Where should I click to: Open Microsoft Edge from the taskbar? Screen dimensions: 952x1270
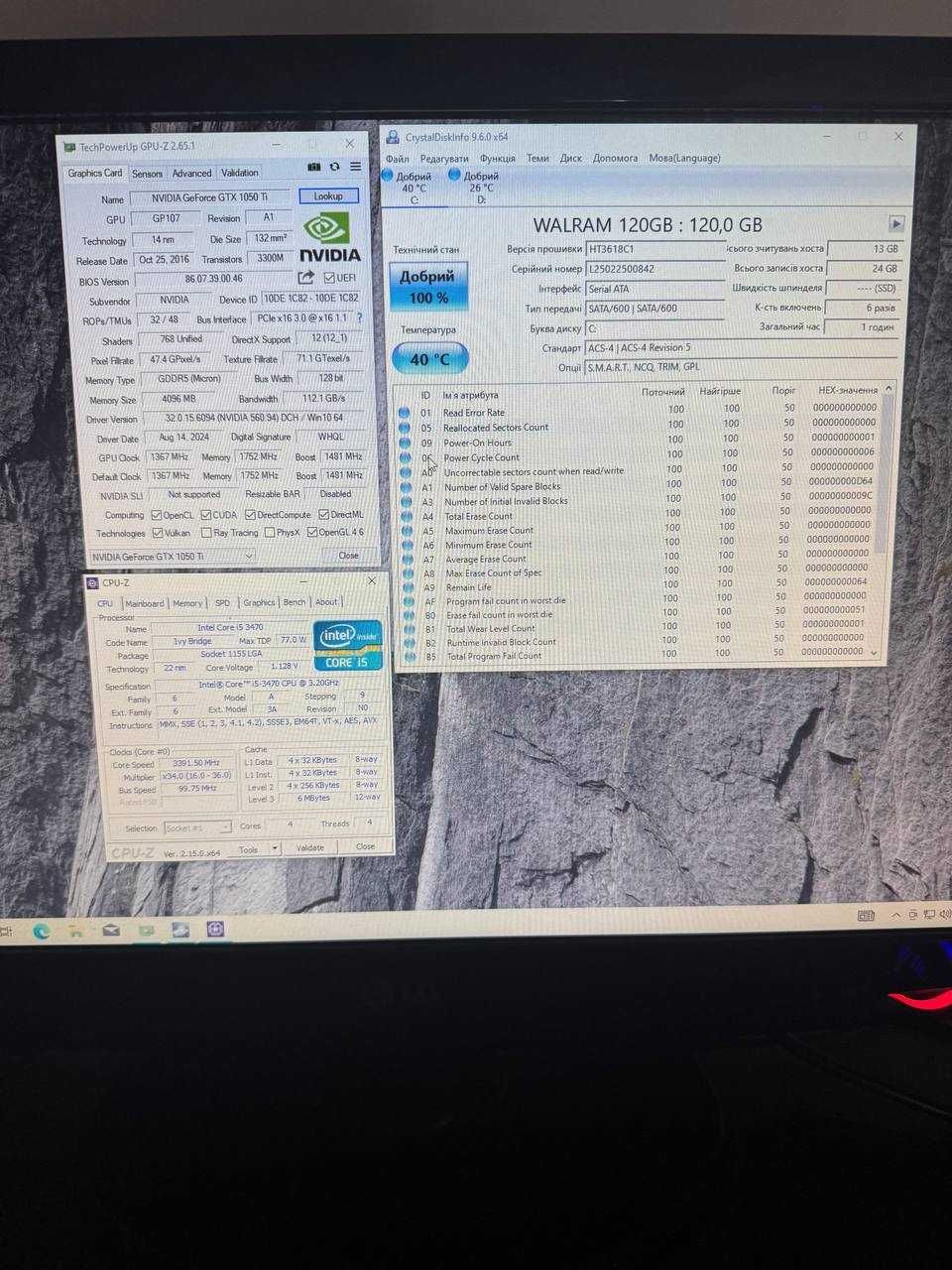[x=42, y=931]
